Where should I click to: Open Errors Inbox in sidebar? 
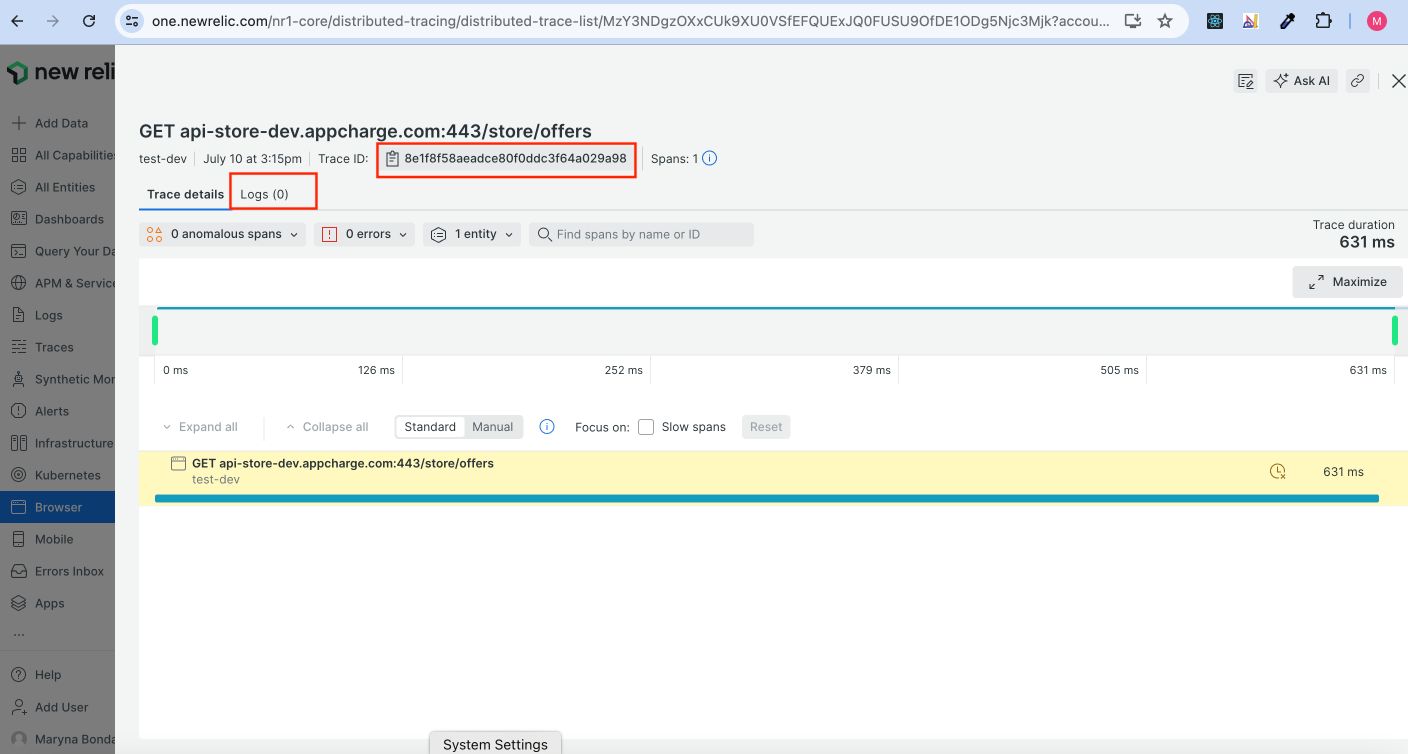58,571
